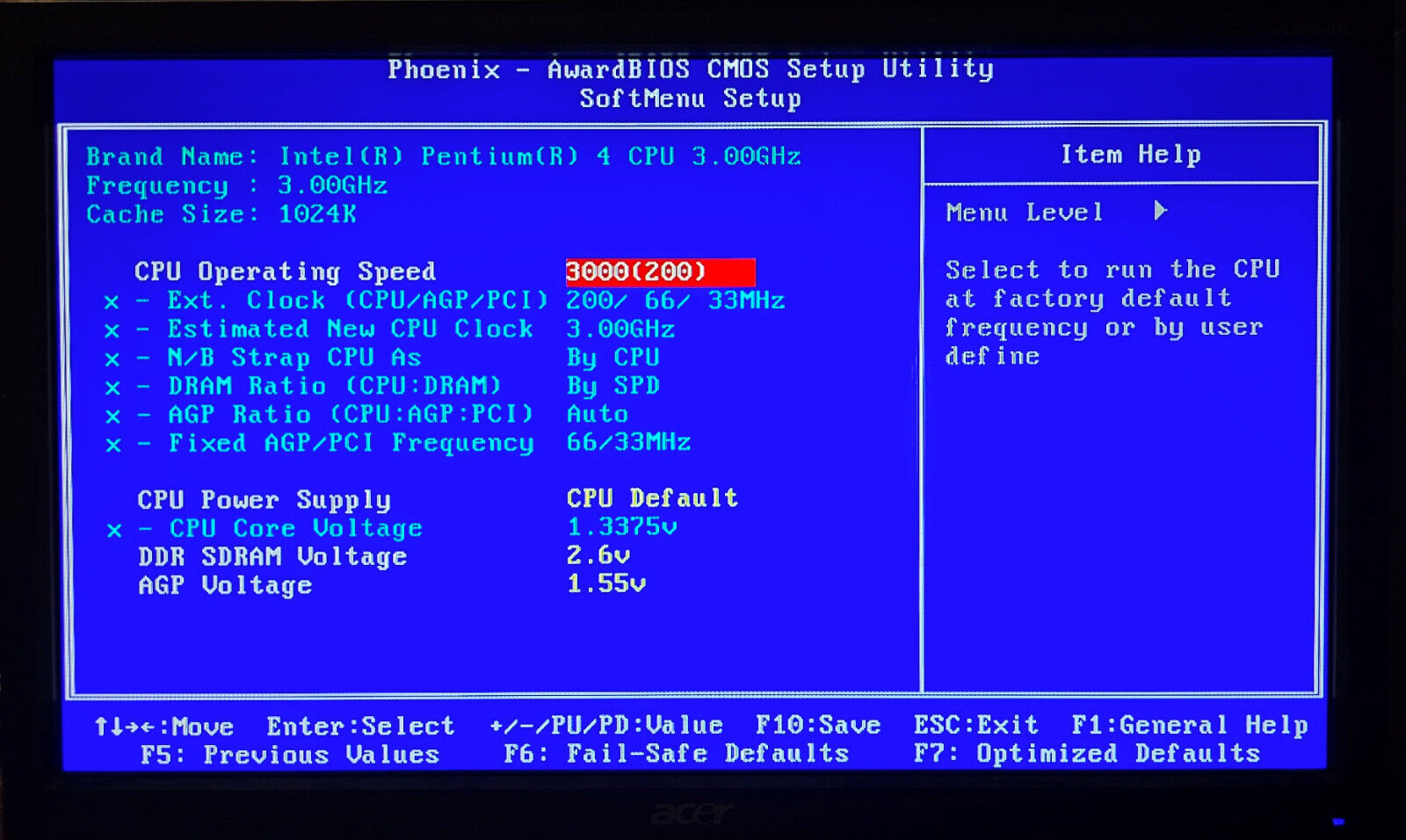The width and height of the screenshot is (1406, 840).
Task: Select the CPU Operating Speed setting
Action: 285,272
